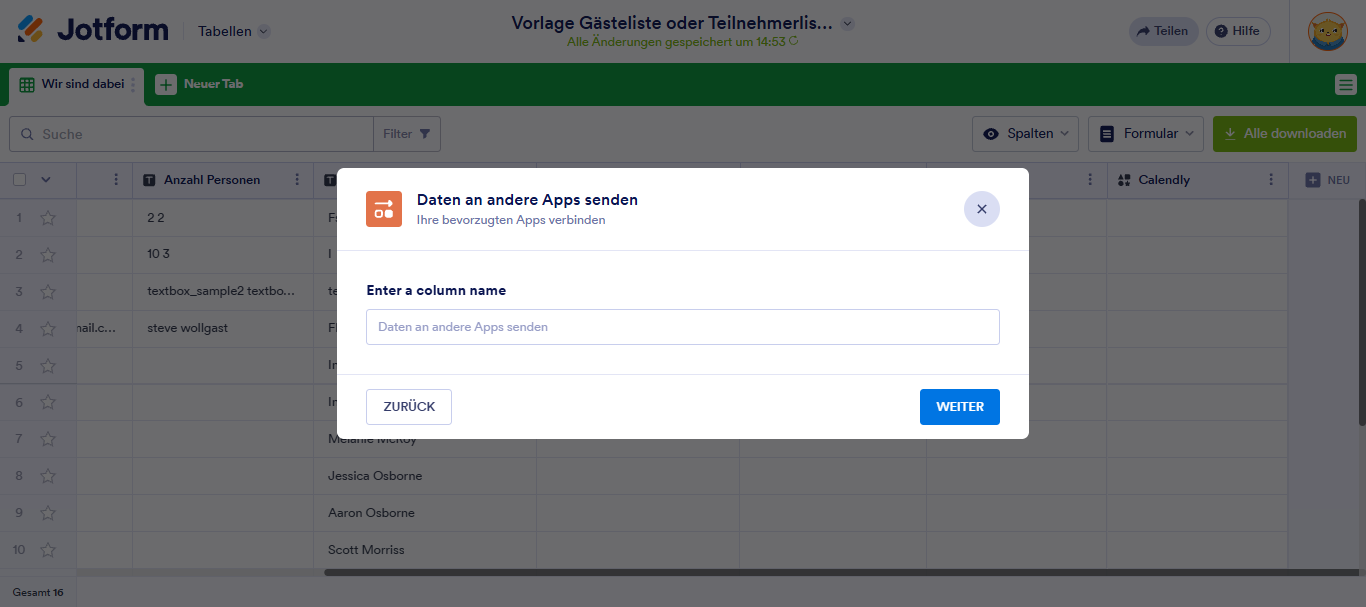Image resolution: width=1366 pixels, height=607 pixels.
Task: Star row 1
Action: click(47, 217)
